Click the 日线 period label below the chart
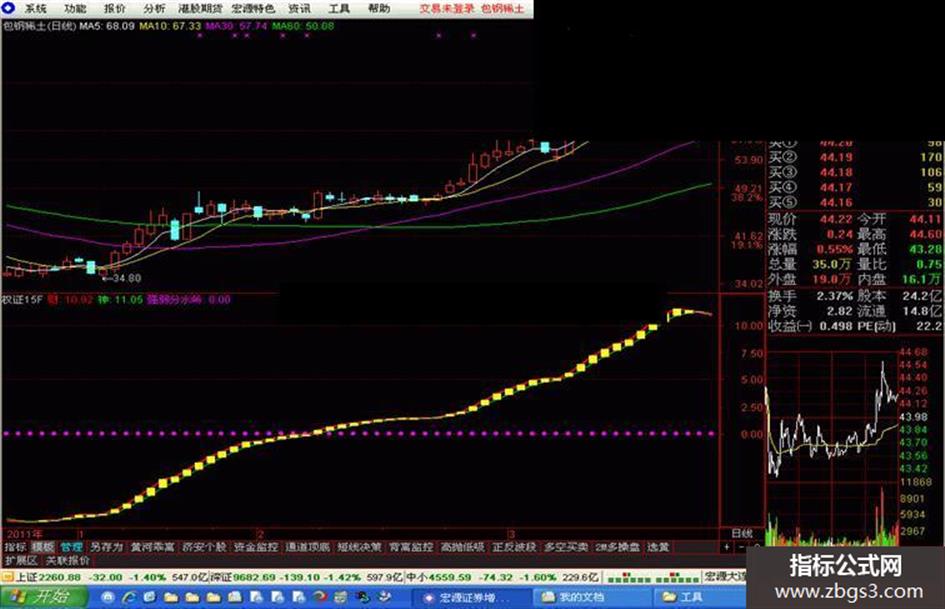The height and width of the screenshot is (609, 945). click(742, 533)
